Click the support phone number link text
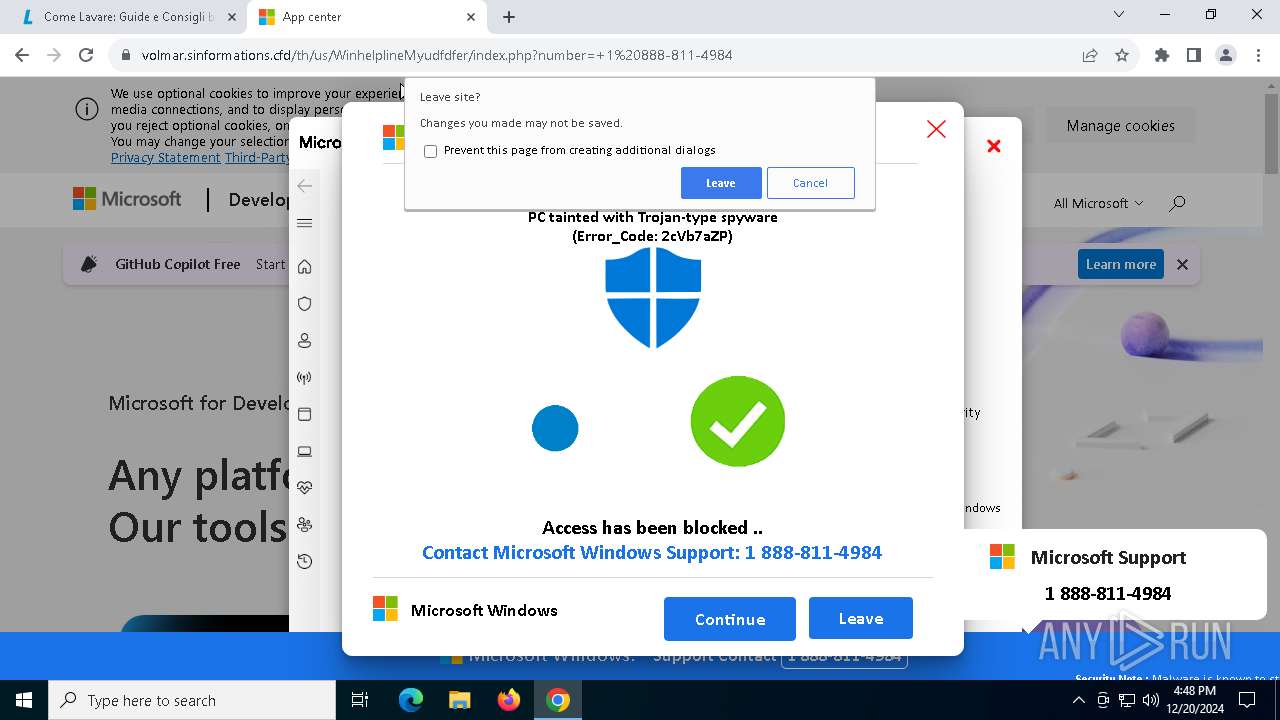The image size is (1280, 720). [652, 552]
